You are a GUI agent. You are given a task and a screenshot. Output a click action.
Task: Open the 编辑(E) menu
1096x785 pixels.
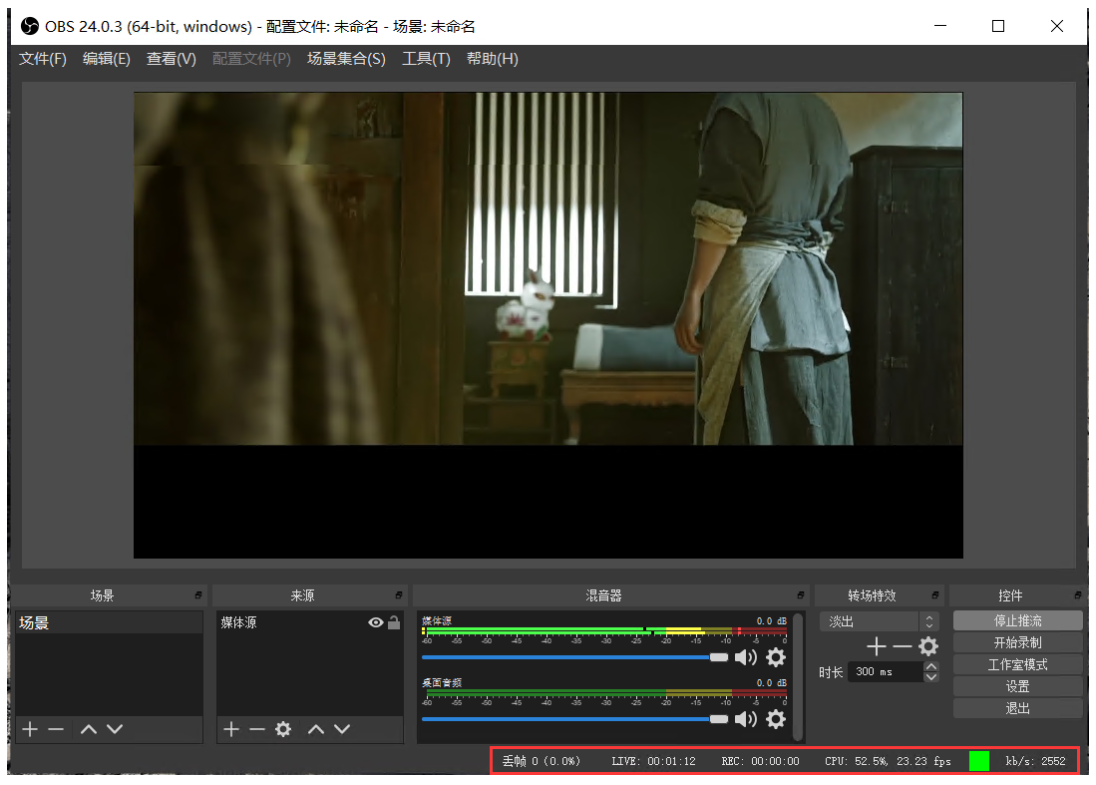coord(106,59)
